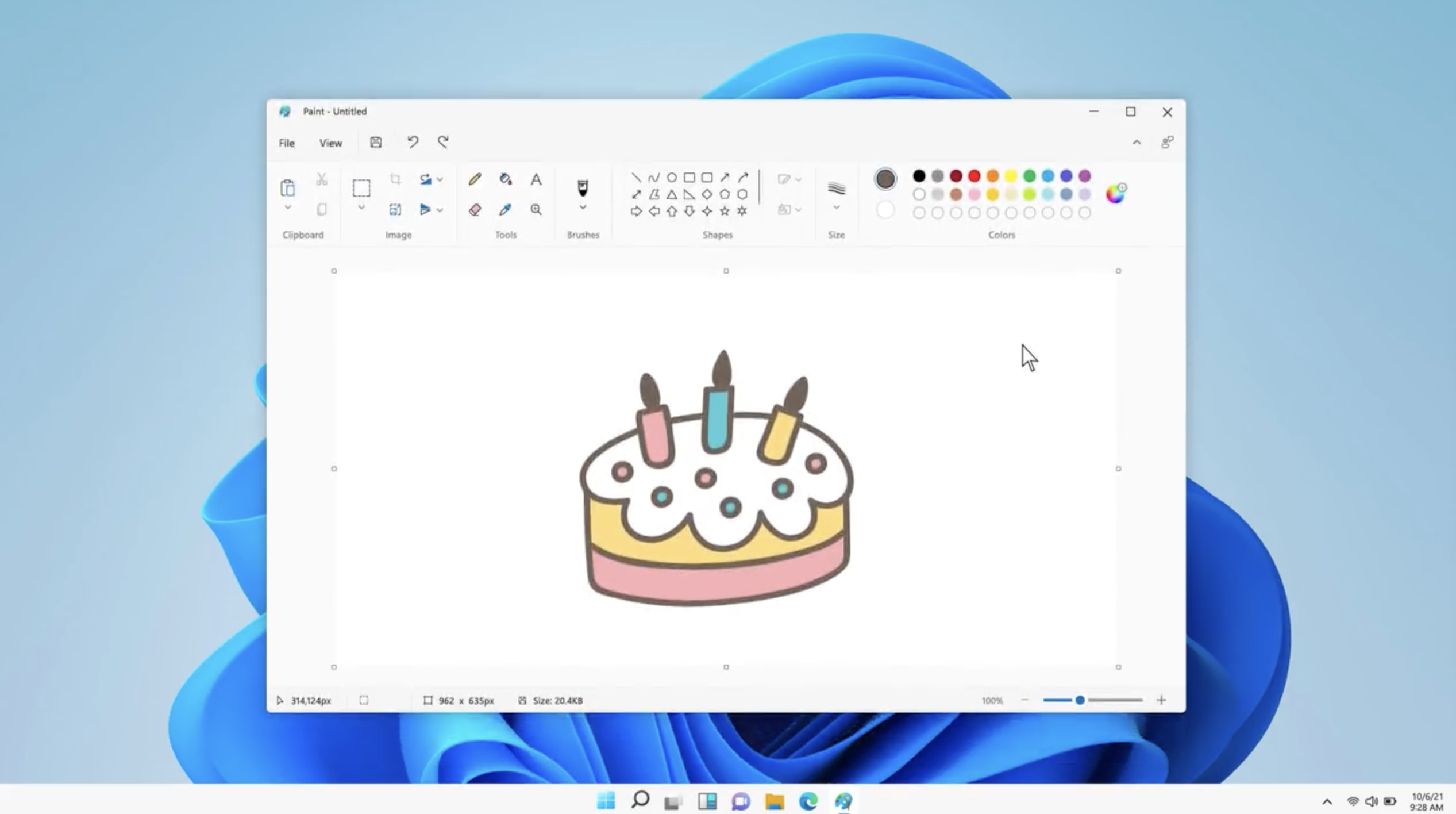This screenshot has height=814, width=1456.
Task: Open the View menu
Action: click(330, 143)
